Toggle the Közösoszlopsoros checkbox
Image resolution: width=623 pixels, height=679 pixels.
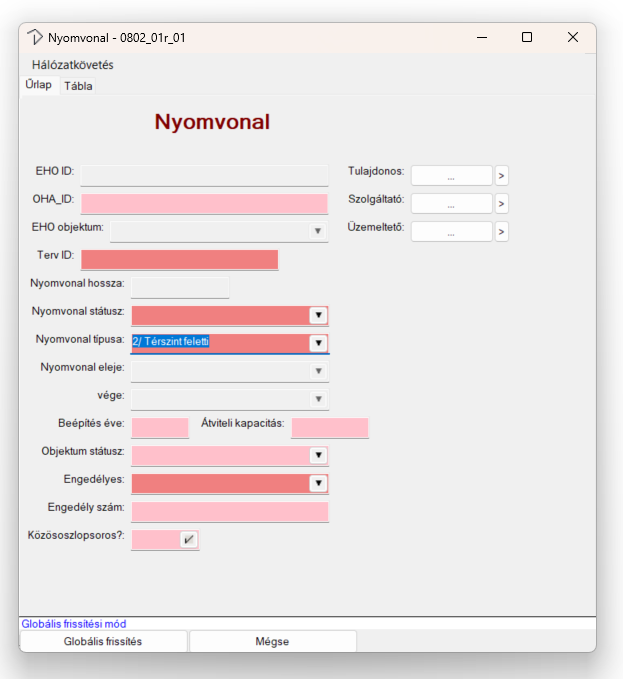pos(188,540)
